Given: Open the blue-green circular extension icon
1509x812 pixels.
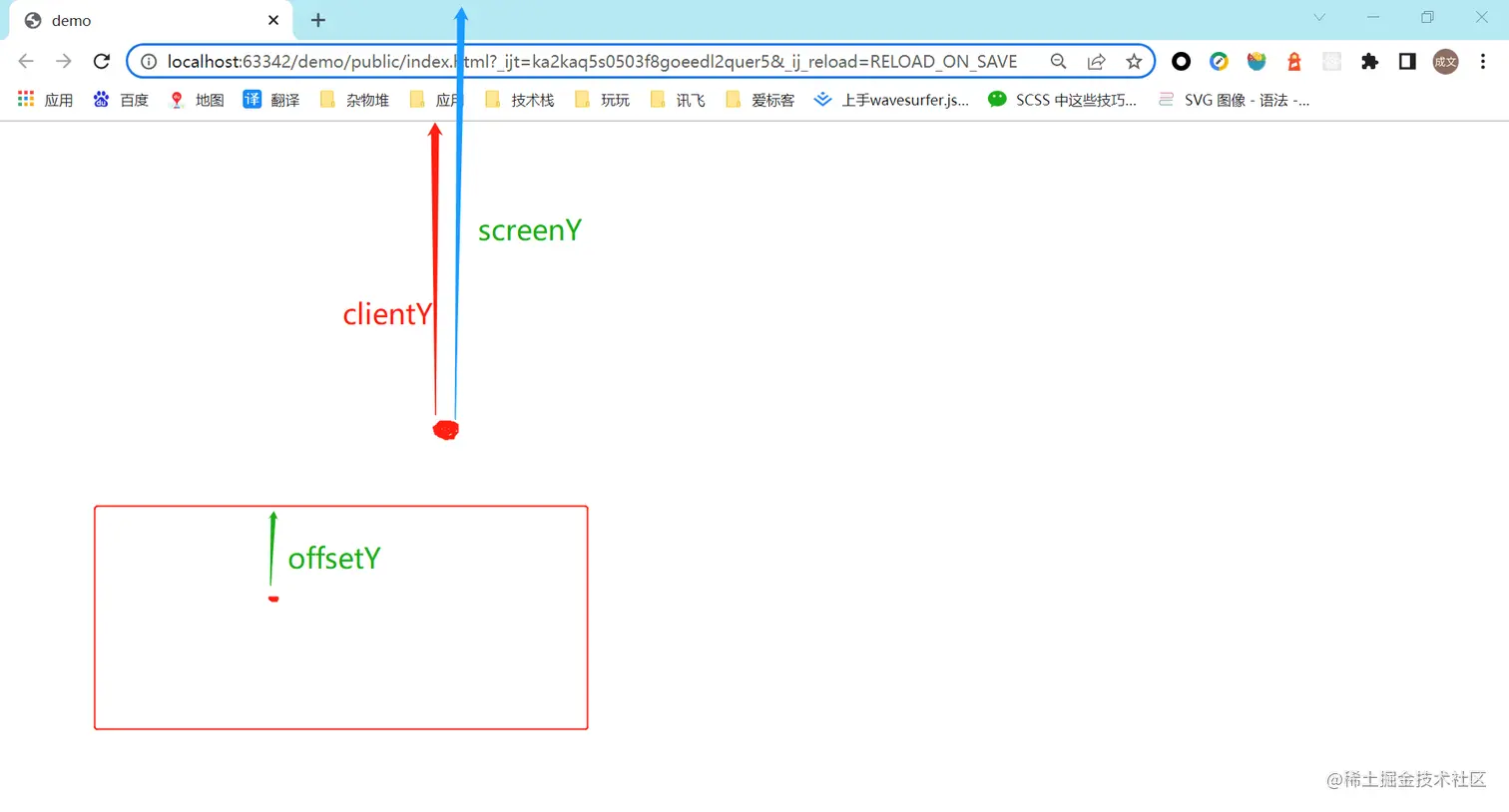Looking at the screenshot, I should pos(1219,62).
